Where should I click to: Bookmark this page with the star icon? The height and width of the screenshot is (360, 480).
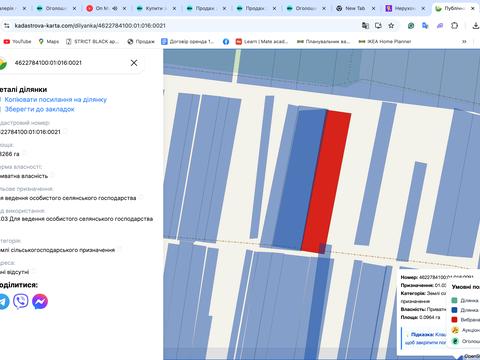pyautogui.click(x=391, y=26)
